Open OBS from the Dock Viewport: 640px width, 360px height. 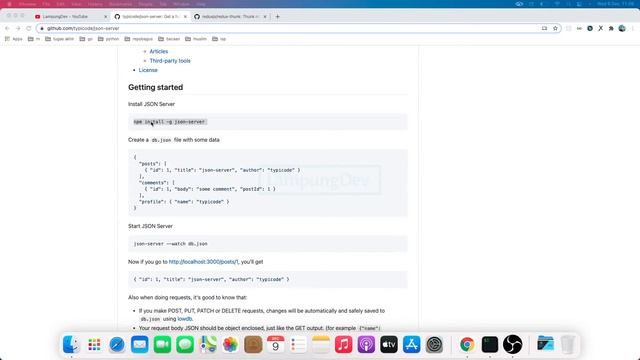pos(512,344)
